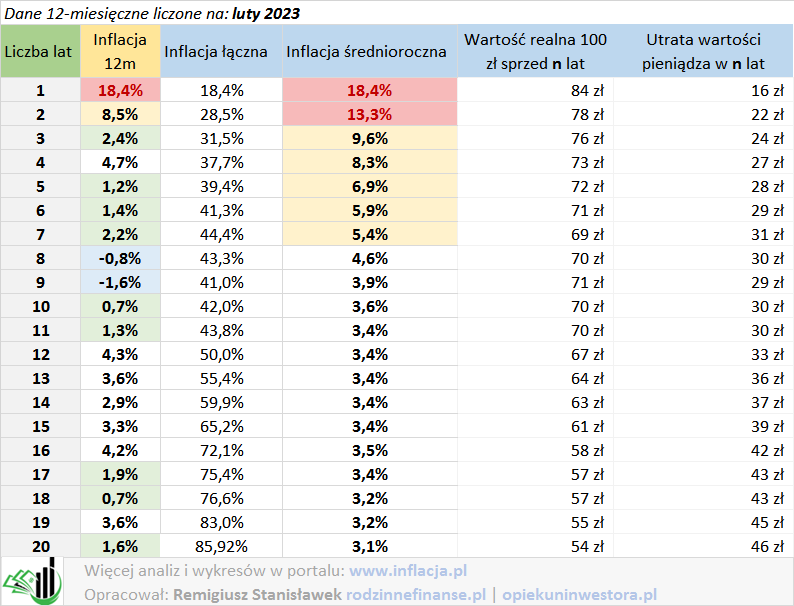The height and width of the screenshot is (606, 794).
Task: Select the 'Inflacja 12m' column header
Action: pyautogui.click(x=120, y=51)
